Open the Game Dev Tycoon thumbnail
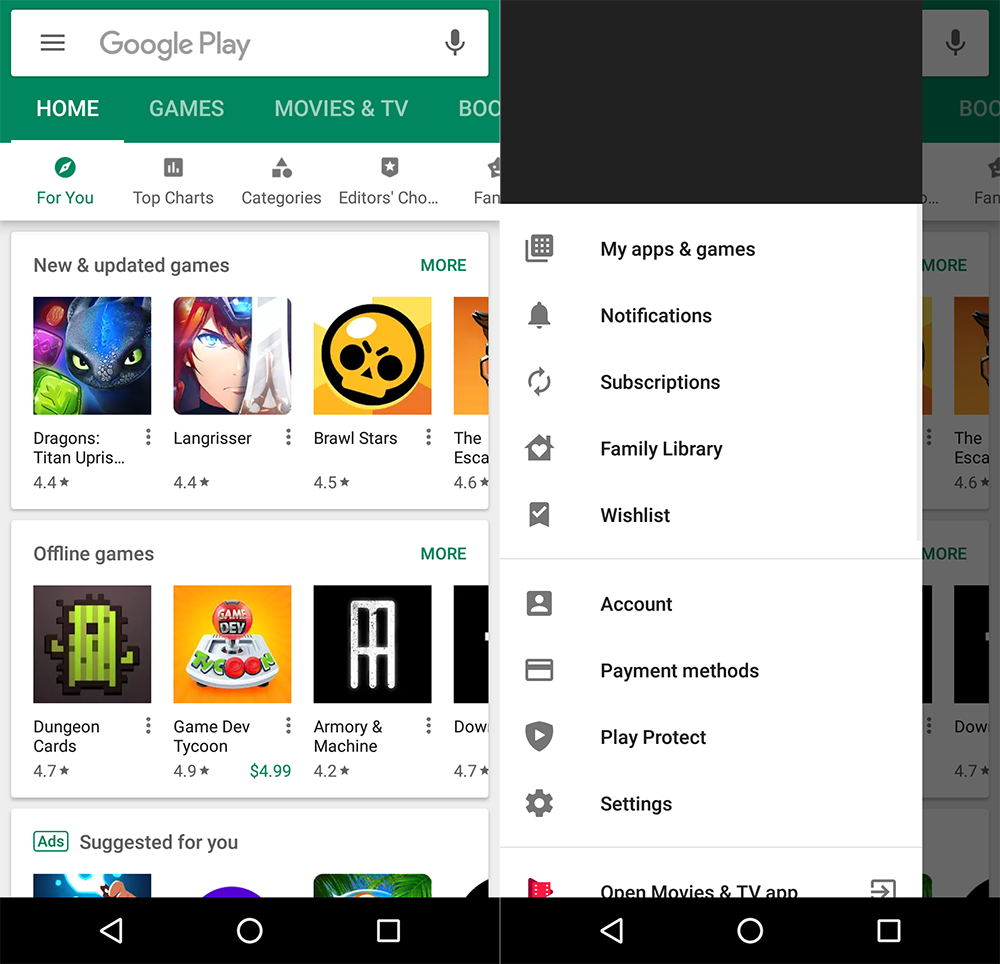 pyautogui.click(x=232, y=644)
